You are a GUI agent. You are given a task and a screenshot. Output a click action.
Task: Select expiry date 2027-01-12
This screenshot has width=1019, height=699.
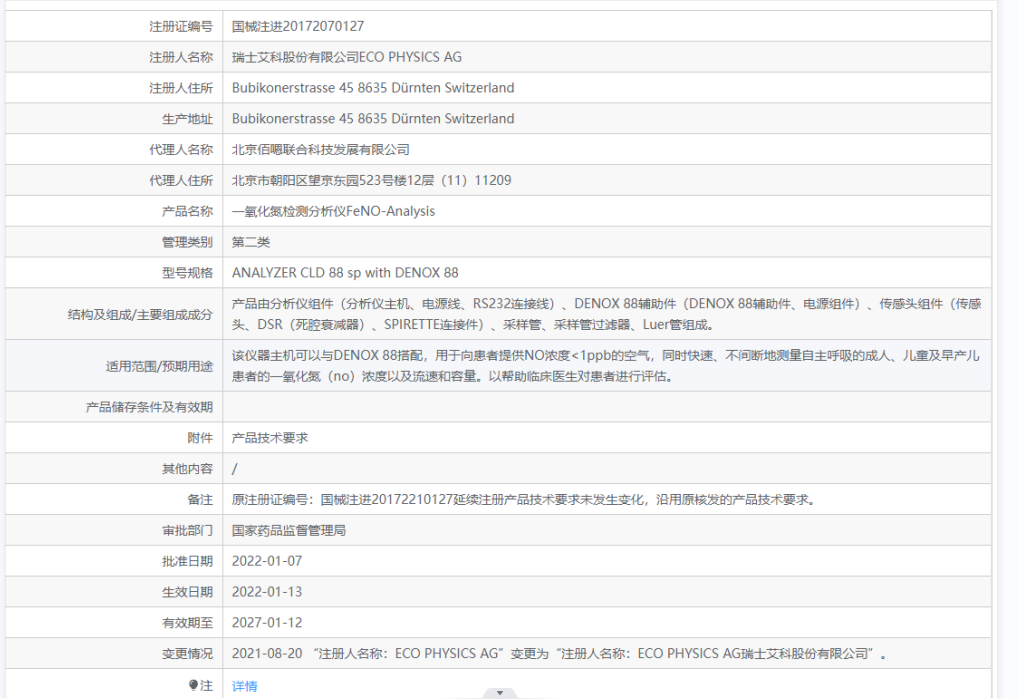[x=267, y=622]
